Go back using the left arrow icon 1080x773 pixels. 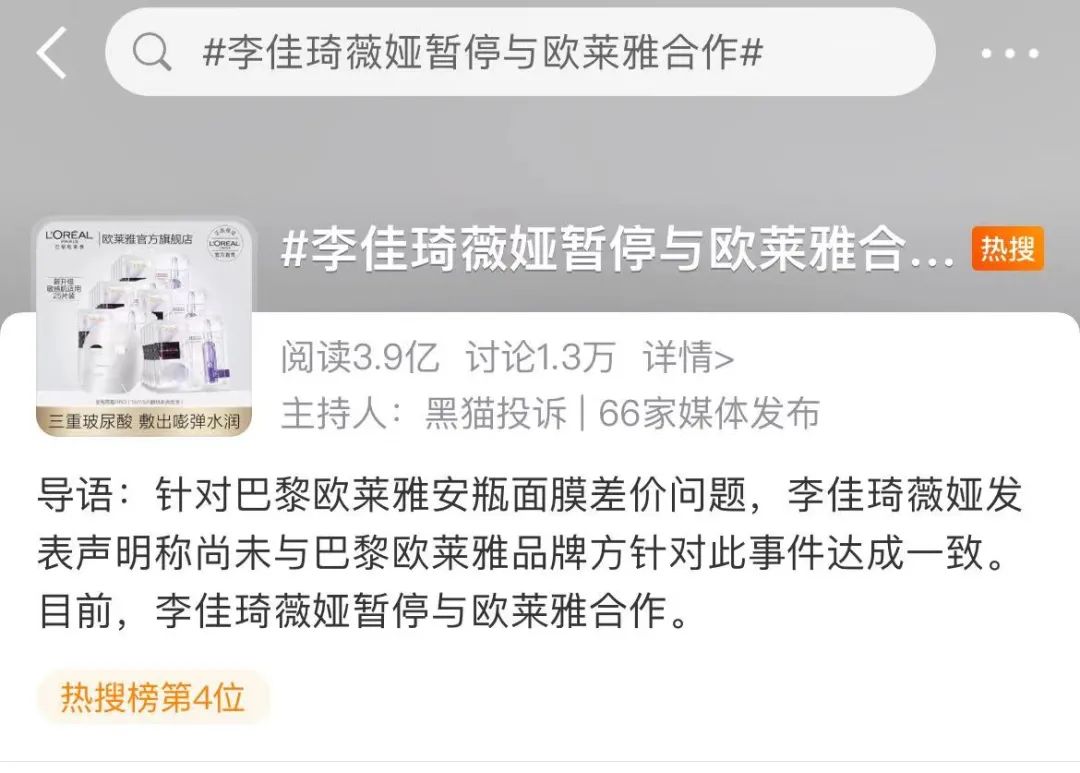coord(52,52)
